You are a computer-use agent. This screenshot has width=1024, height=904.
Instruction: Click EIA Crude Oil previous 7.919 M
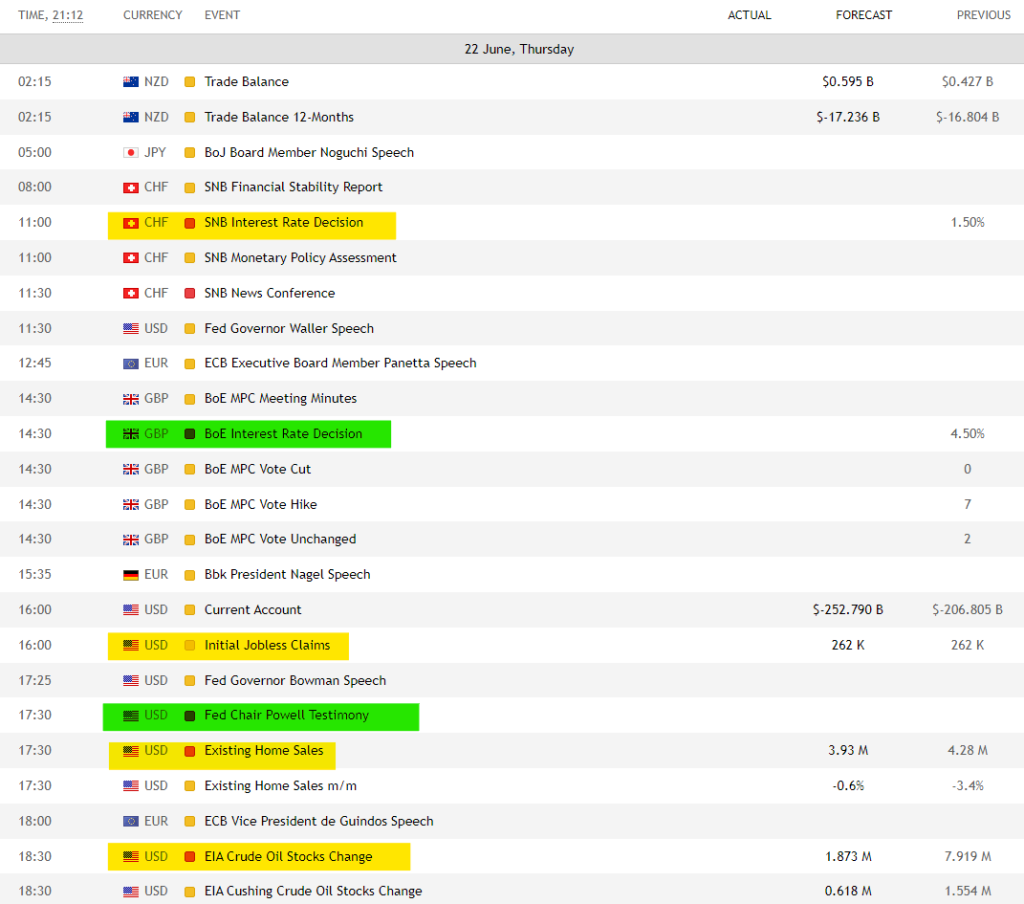pos(967,856)
